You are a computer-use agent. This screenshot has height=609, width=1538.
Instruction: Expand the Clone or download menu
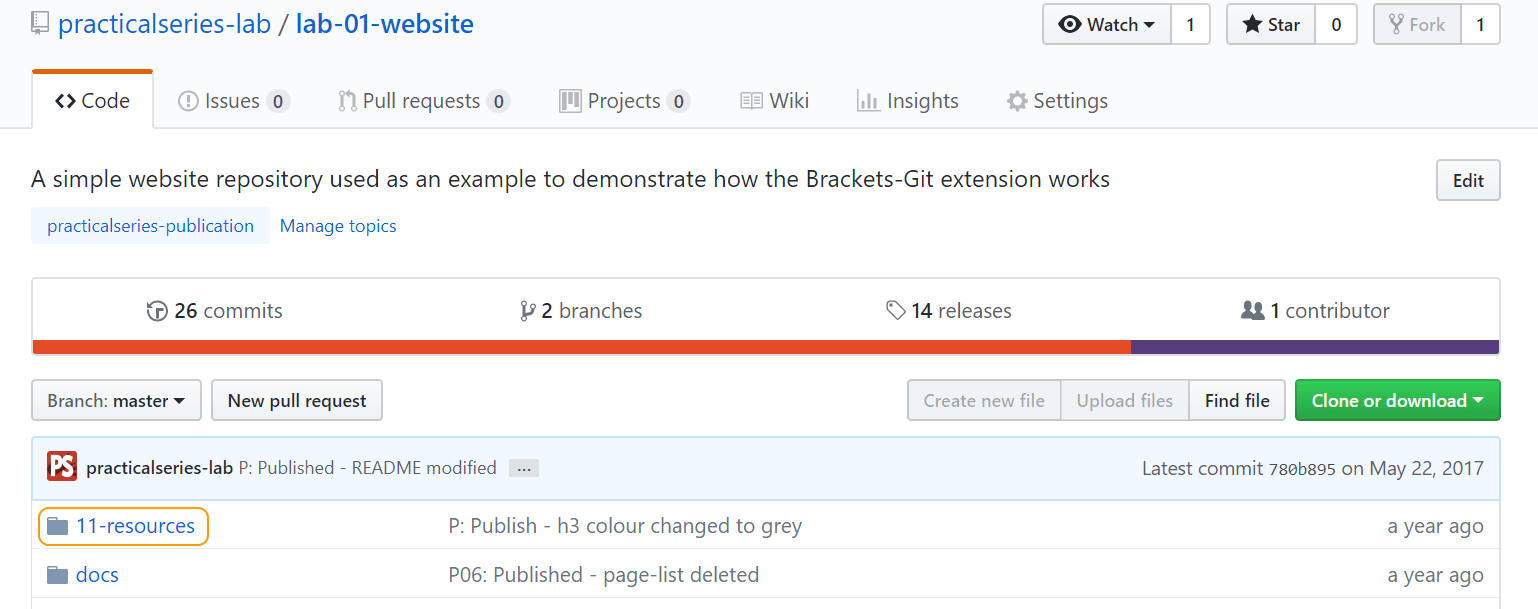(x=1397, y=400)
